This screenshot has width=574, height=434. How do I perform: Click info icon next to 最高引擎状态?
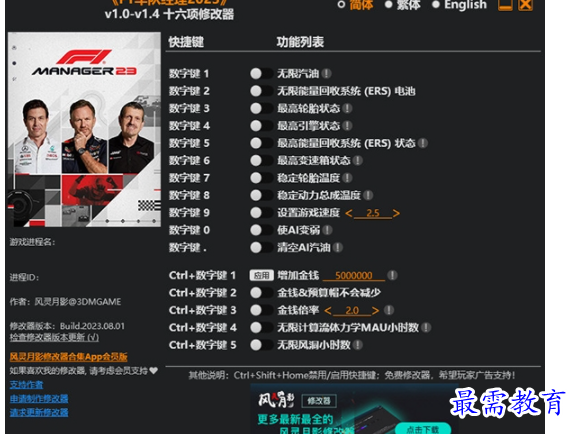pyautogui.click(x=347, y=126)
